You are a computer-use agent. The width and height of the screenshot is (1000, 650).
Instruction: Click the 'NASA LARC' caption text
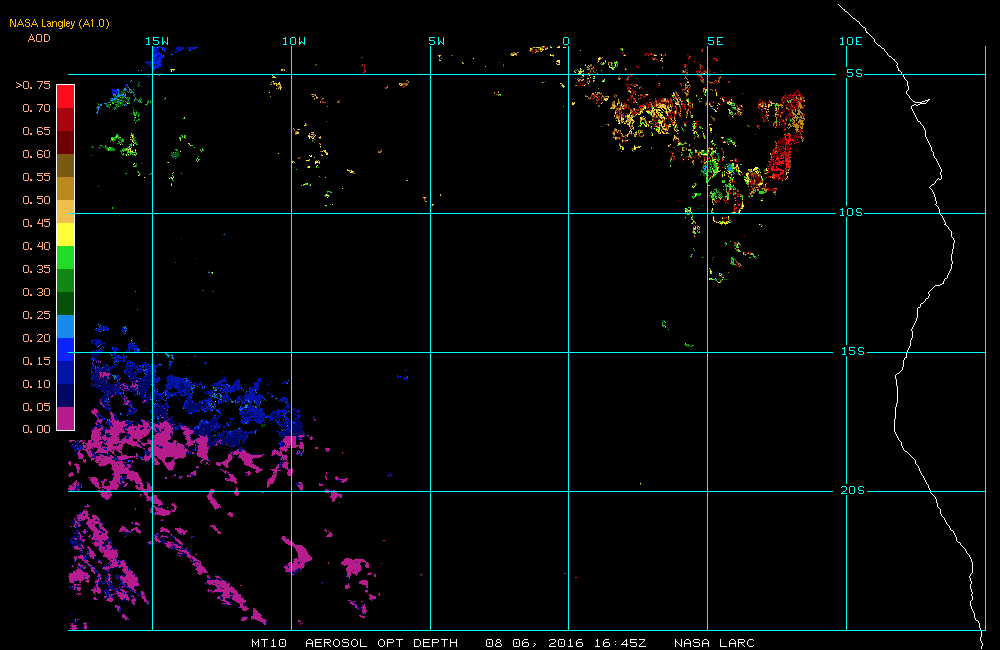[x=714, y=643]
